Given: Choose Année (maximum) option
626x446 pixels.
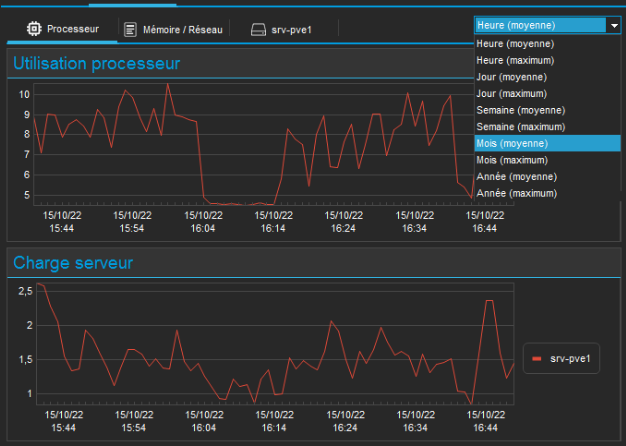Looking at the screenshot, I should click(x=547, y=193).
